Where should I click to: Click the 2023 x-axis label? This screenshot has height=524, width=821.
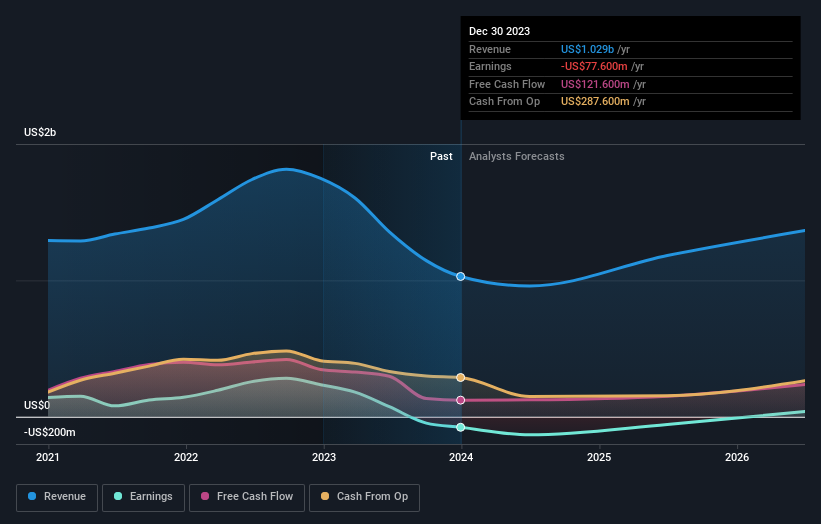pyautogui.click(x=324, y=458)
